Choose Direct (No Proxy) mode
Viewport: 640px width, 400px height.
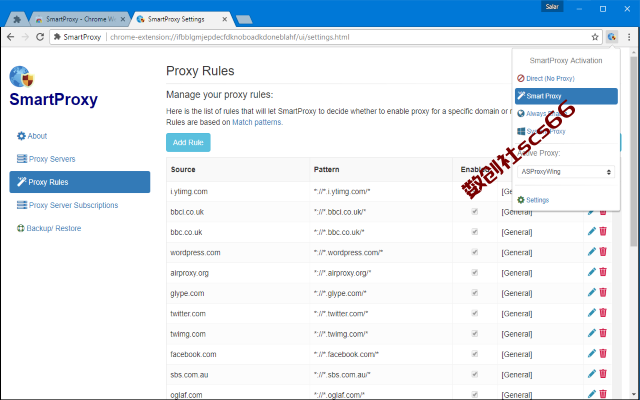(546, 78)
